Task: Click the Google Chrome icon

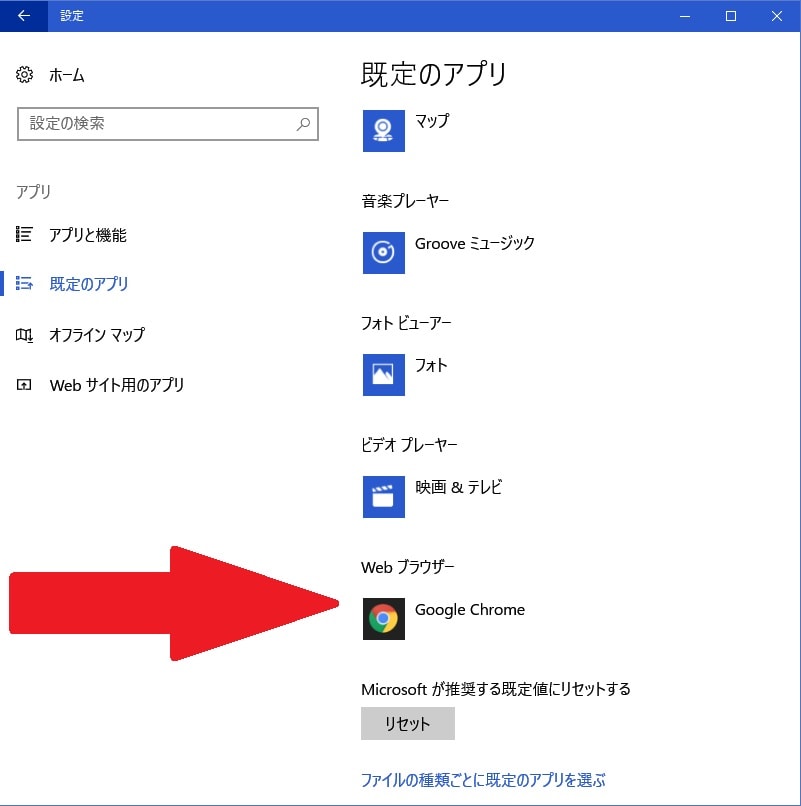Action: point(384,619)
